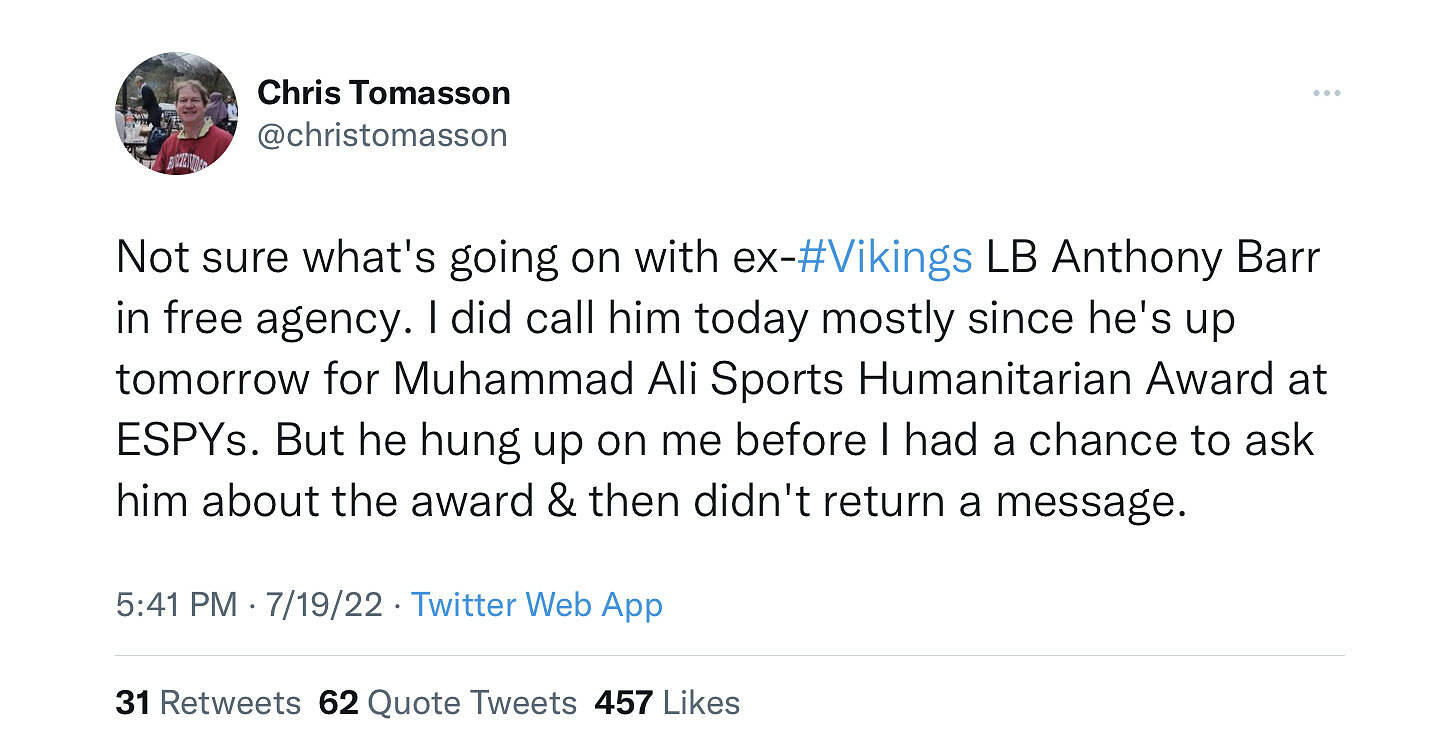This screenshot has width=1430, height=746.
Task: View the 457 Likes list
Action: pos(667,702)
